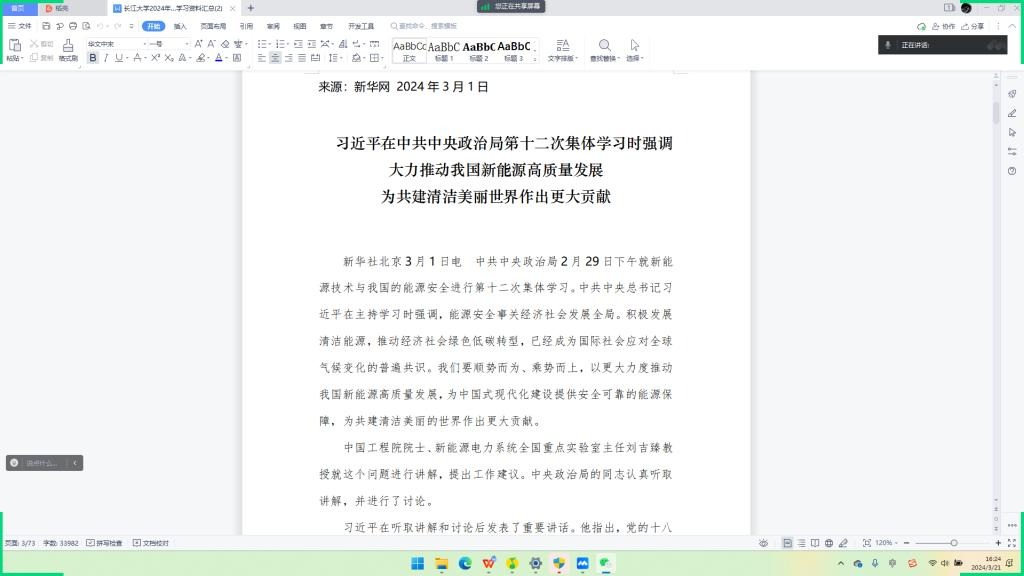Click the Spell Check (拼写检查) status button
This screenshot has height=576, width=1024.
click(104, 543)
